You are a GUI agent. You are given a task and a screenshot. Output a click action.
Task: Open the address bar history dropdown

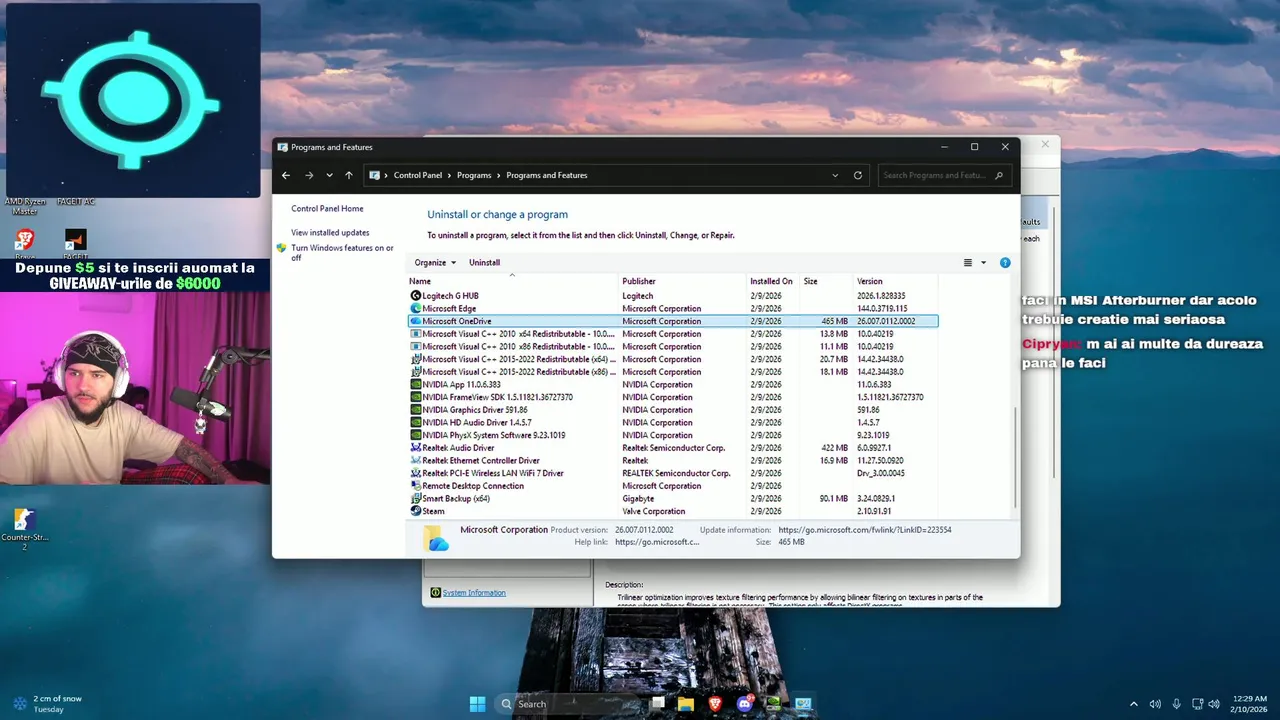coord(835,175)
